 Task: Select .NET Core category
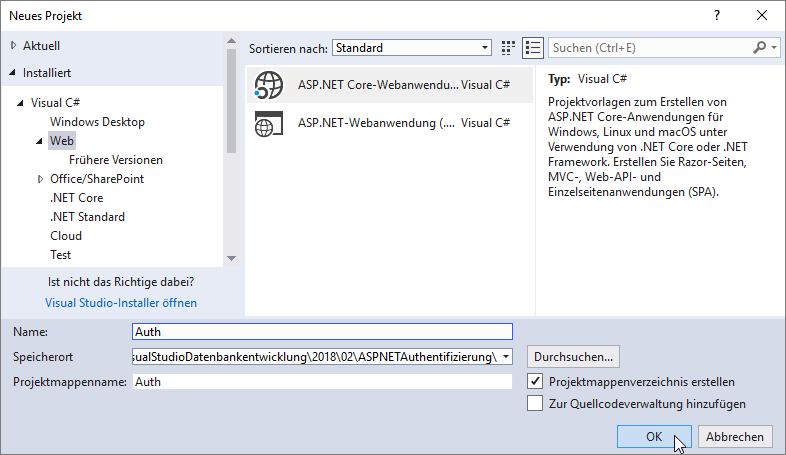point(77,198)
